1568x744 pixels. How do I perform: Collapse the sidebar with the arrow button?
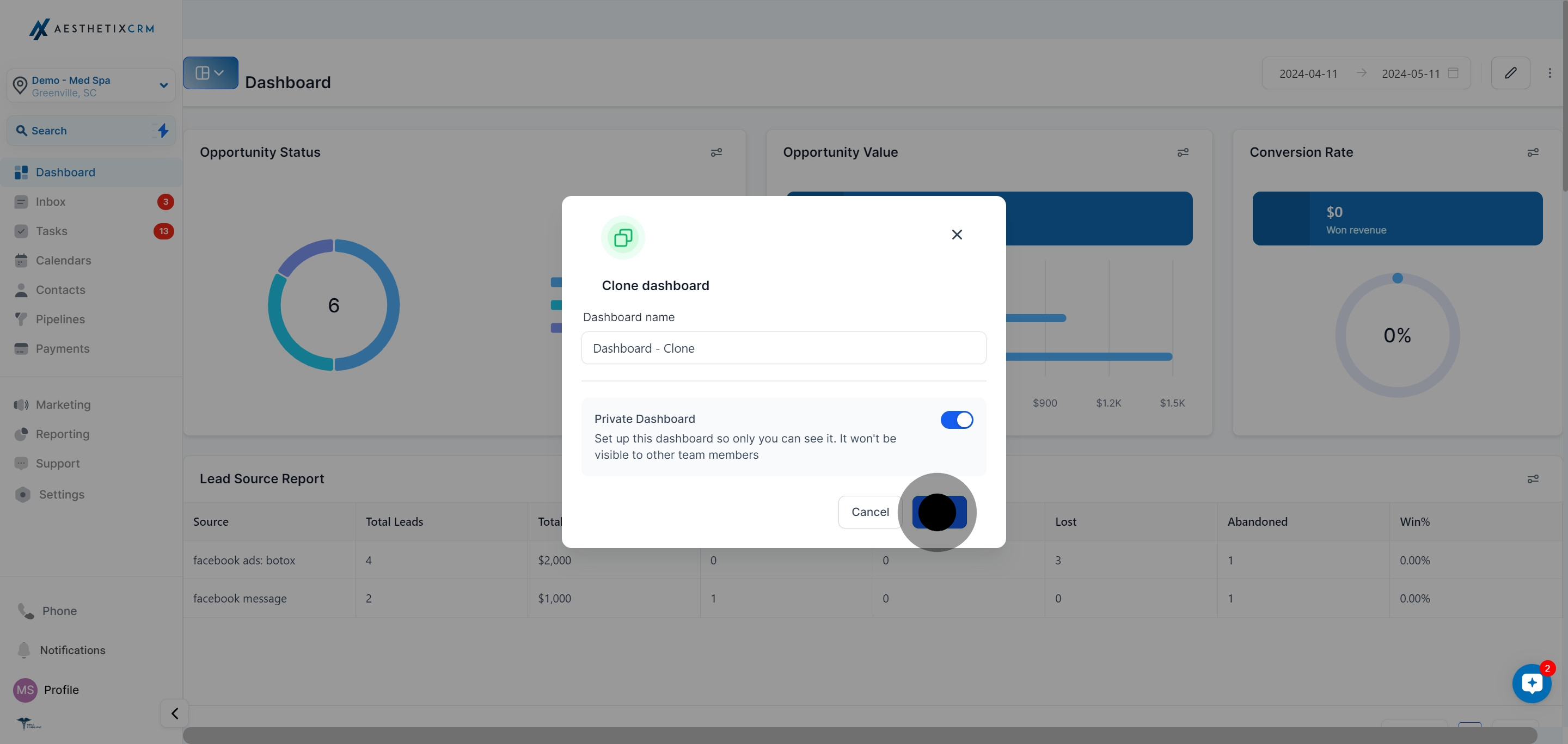click(174, 713)
